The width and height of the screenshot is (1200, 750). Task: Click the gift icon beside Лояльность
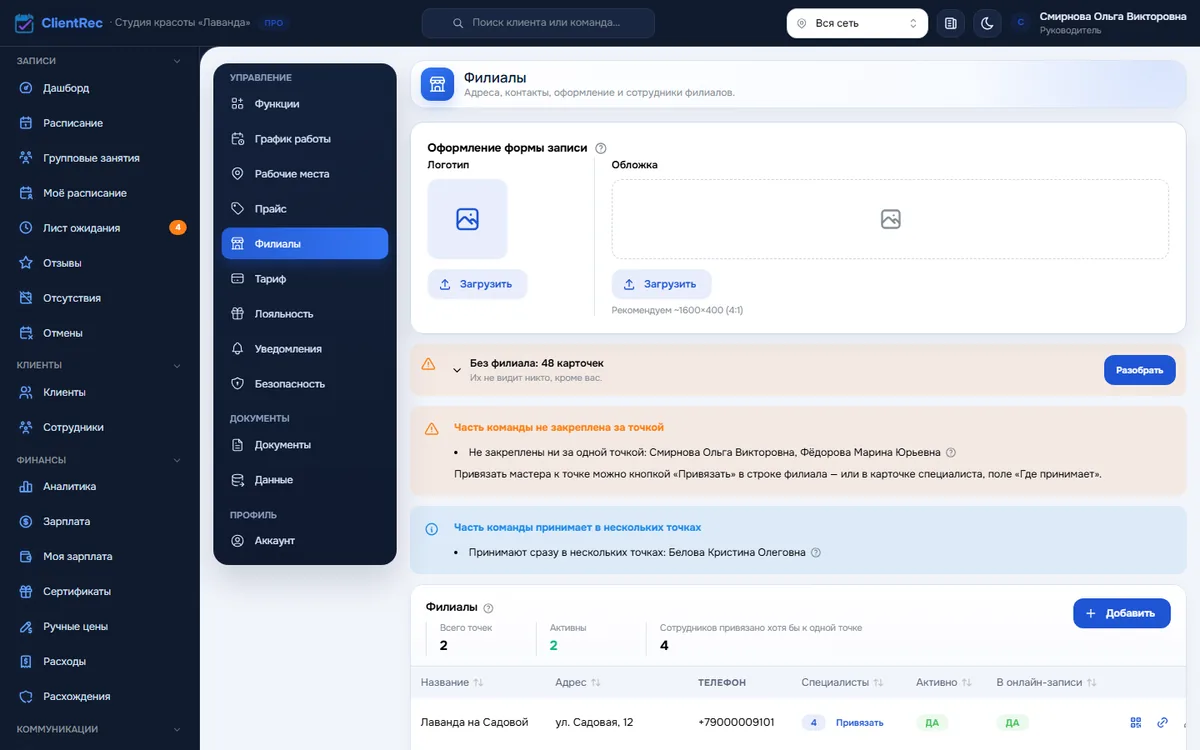[x=237, y=314]
